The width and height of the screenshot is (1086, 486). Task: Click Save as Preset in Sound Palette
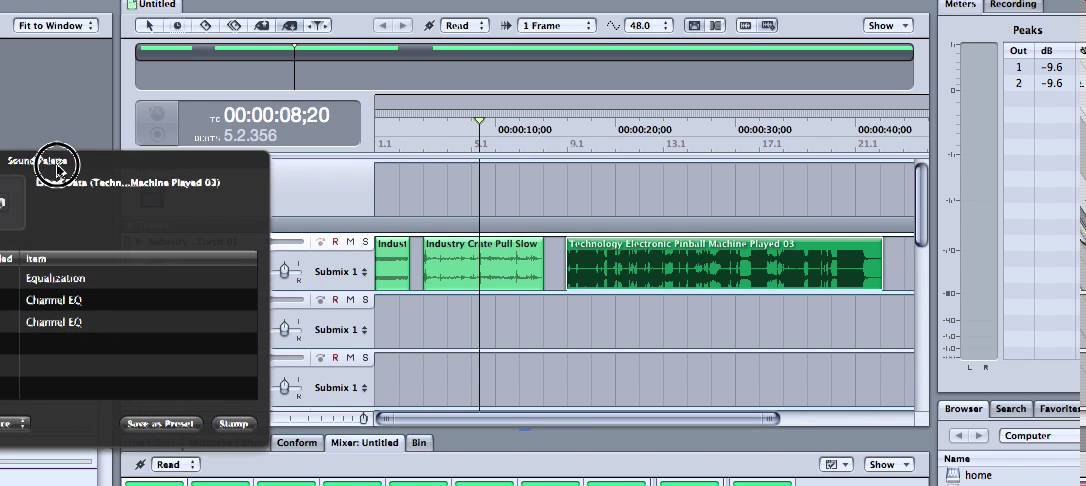(161, 424)
